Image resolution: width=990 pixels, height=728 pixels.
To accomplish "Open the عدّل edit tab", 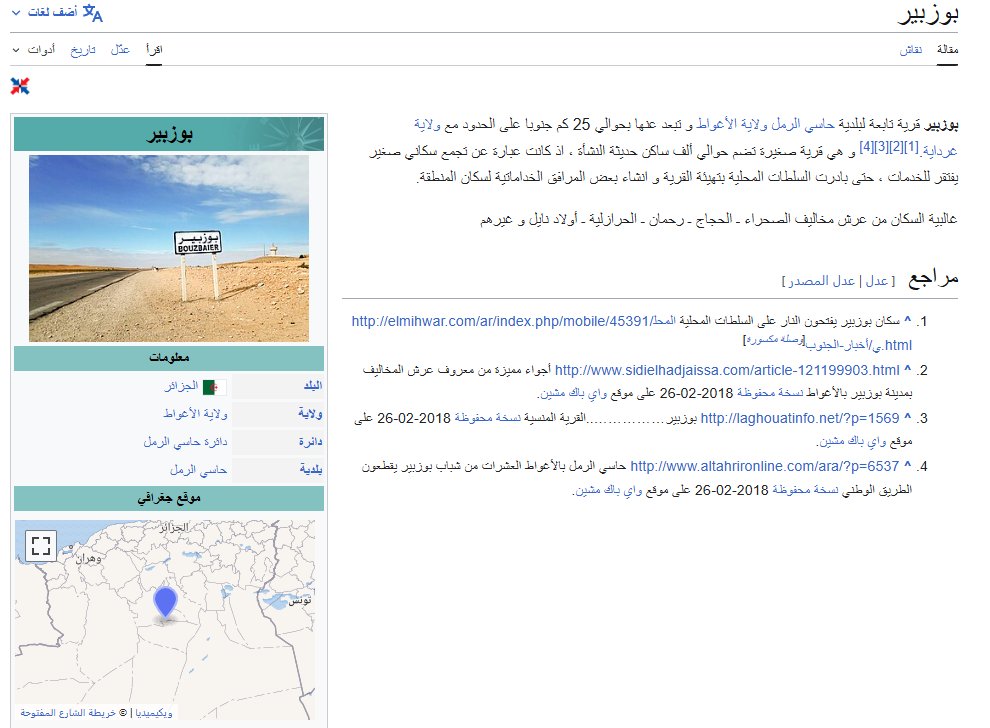I will (120, 49).
